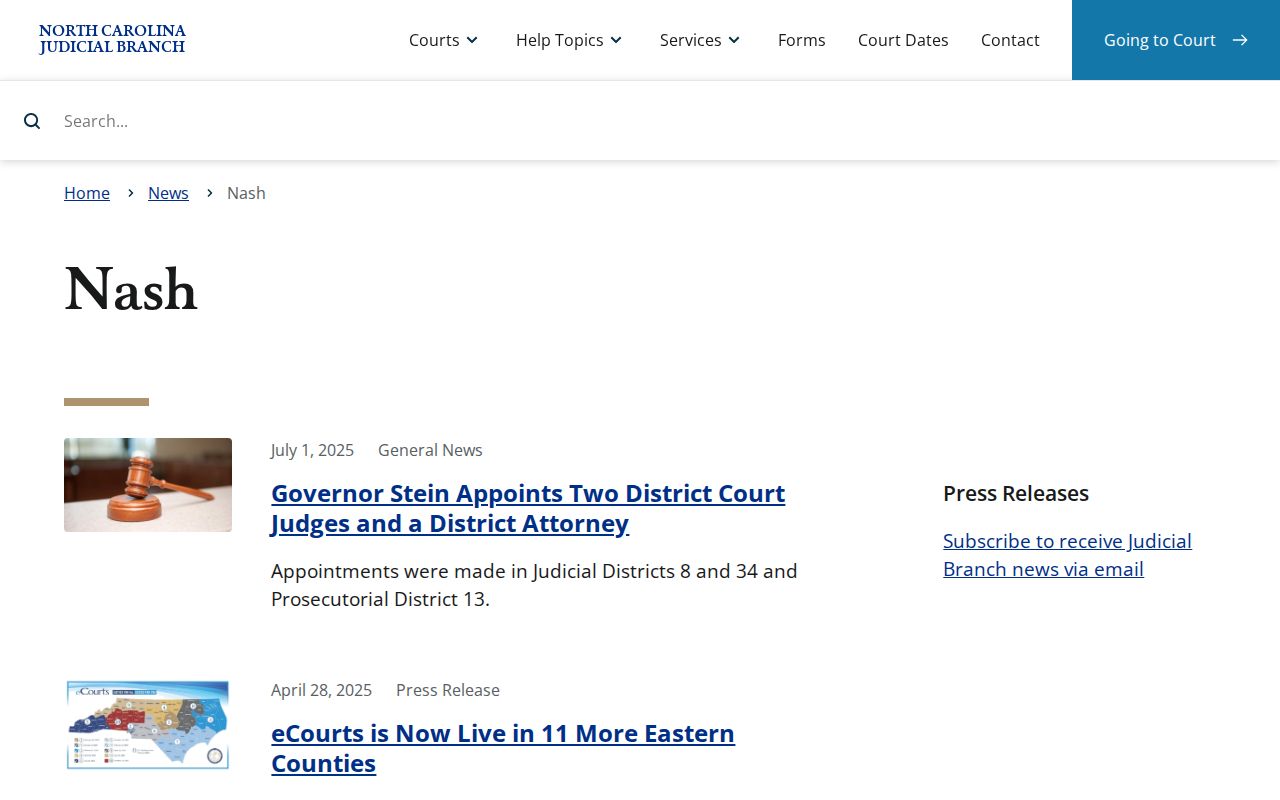Viewport: 1280px width, 800px height.
Task: Open eCourts is Now Live article link
Action: point(503,748)
